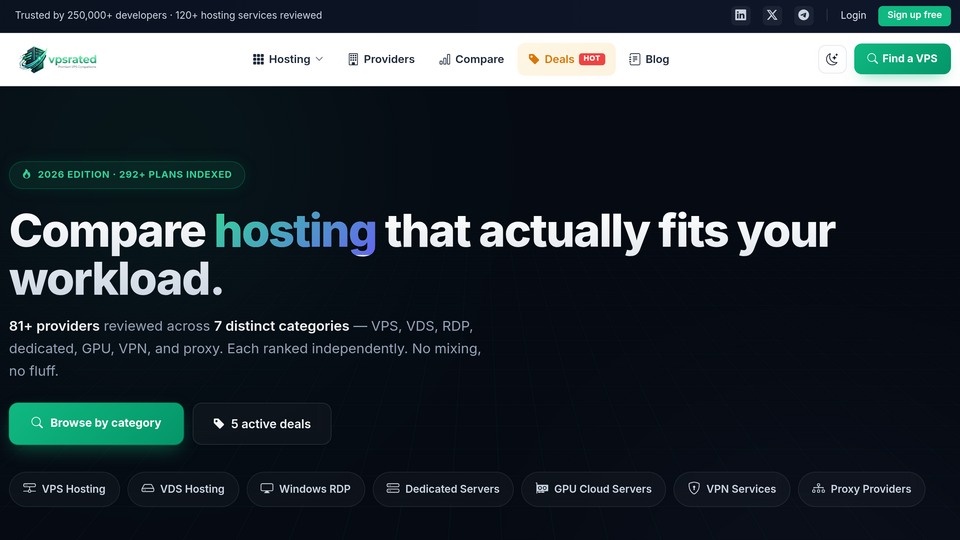Viewport: 960px width, 540px height.
Task: Toggle dark mode with moon icon
Action: pyautogui.click(x=832, y=59)
